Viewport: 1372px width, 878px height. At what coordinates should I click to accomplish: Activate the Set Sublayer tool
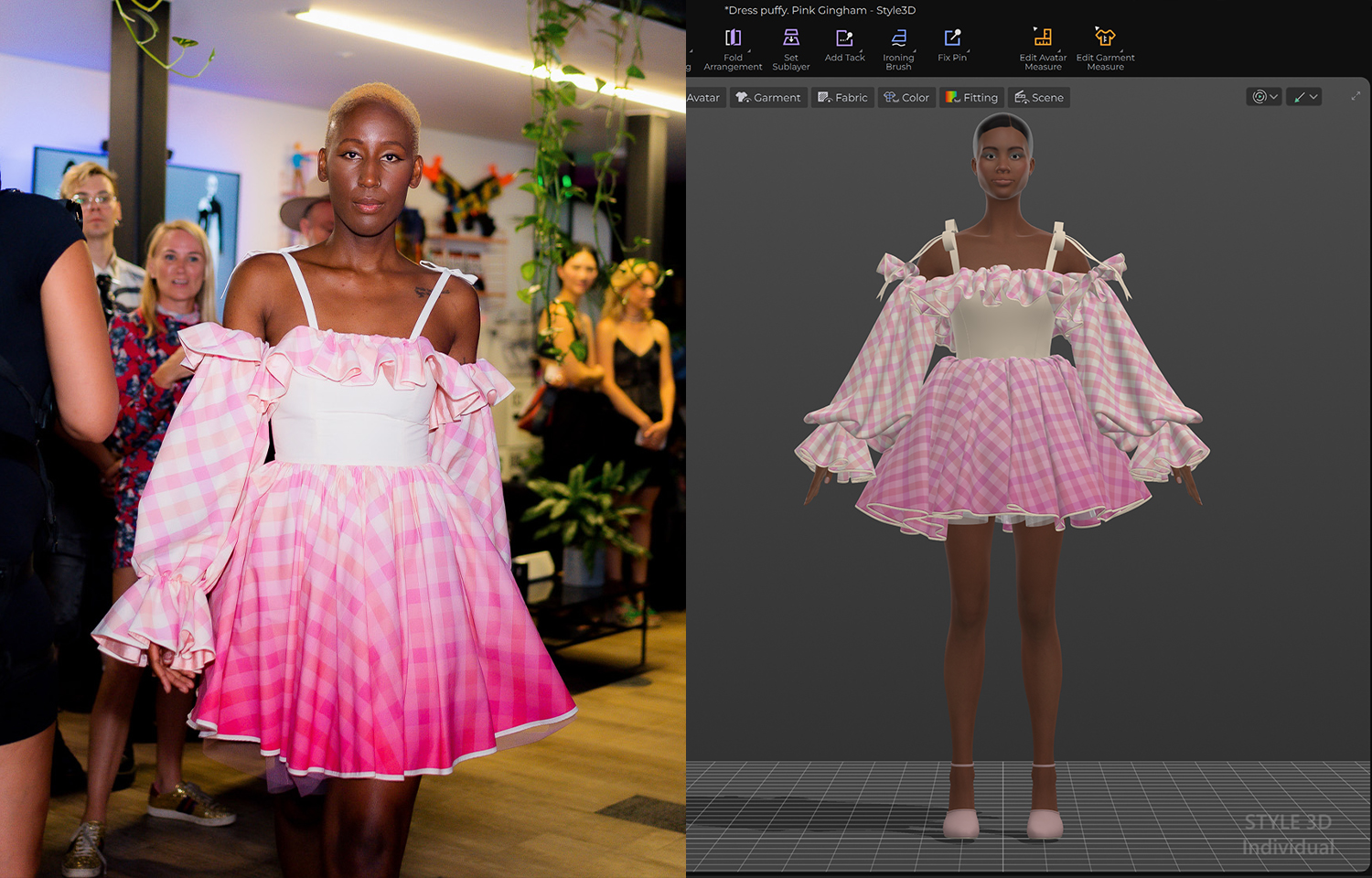pyautogui.click(x=791, y=48)
